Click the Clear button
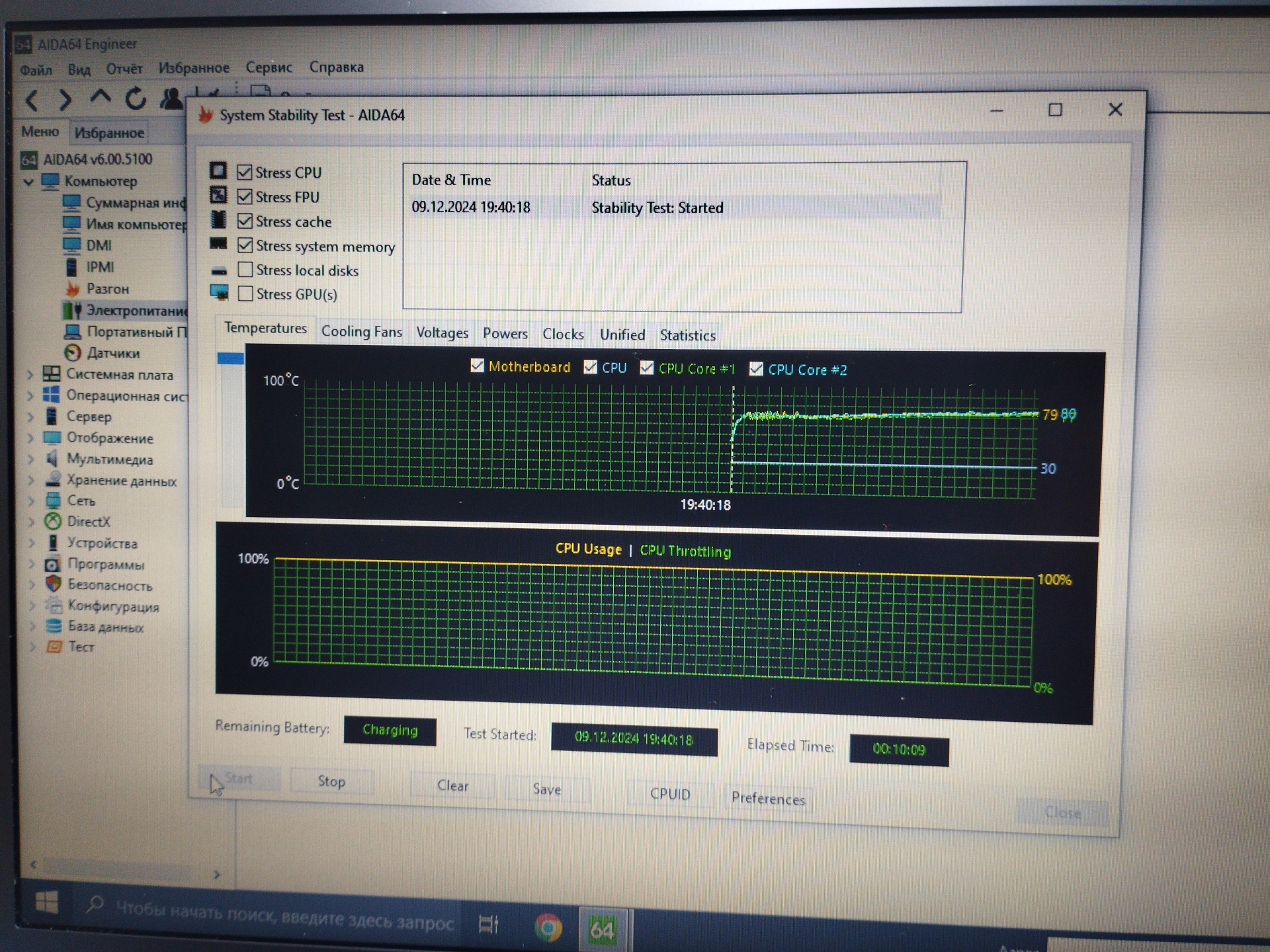The height and width of the screenshot is (952, 1270). [452, 785]
